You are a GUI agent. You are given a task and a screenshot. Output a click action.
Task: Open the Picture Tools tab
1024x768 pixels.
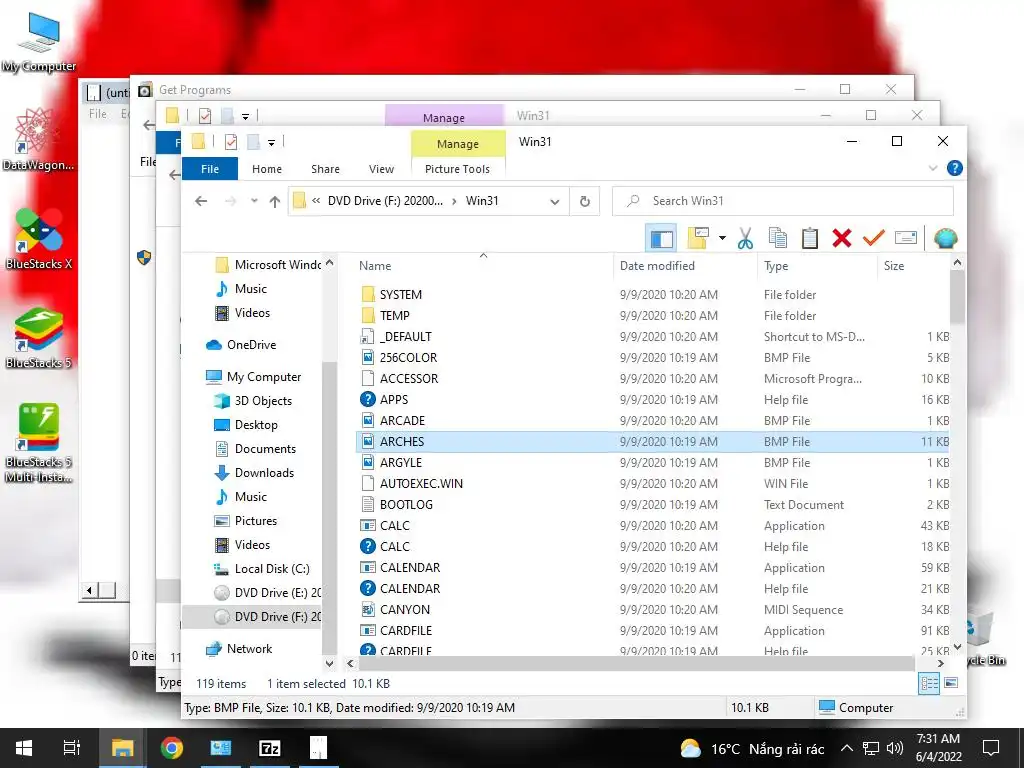click(x=457, y=169)
